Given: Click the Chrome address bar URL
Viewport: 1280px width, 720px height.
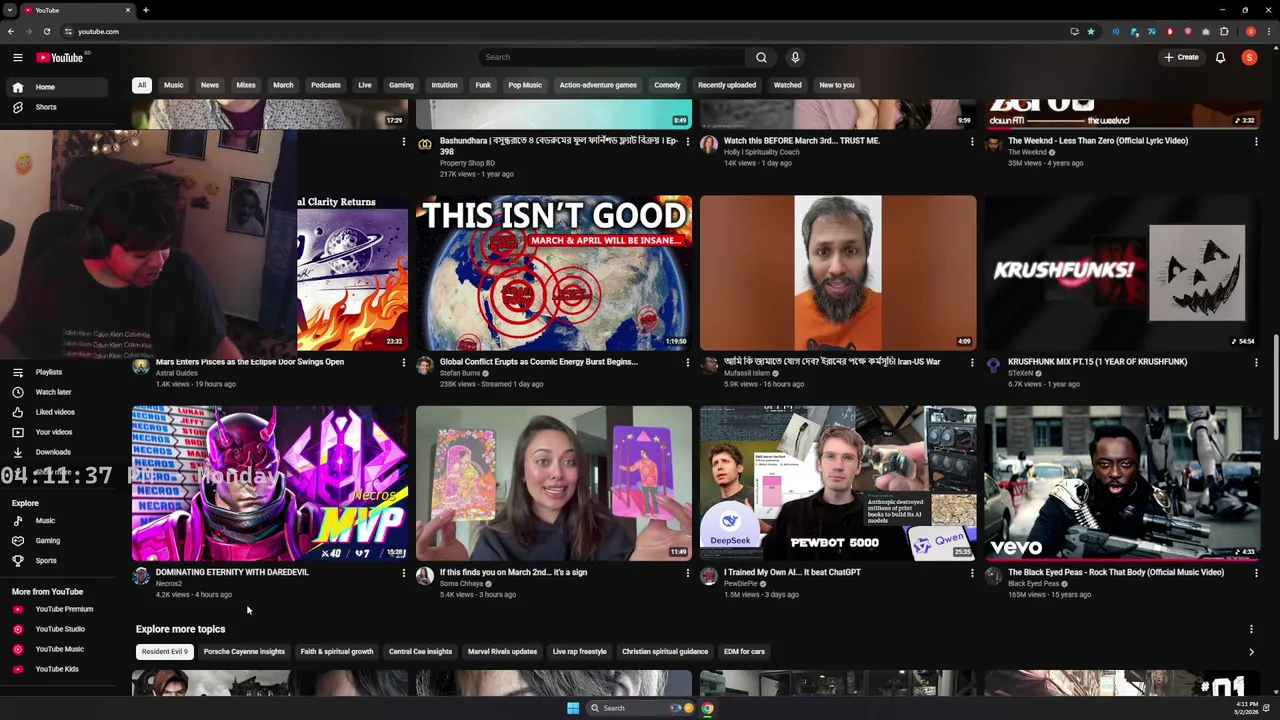Looking at the screenshot, I should [x=99, y=31].
